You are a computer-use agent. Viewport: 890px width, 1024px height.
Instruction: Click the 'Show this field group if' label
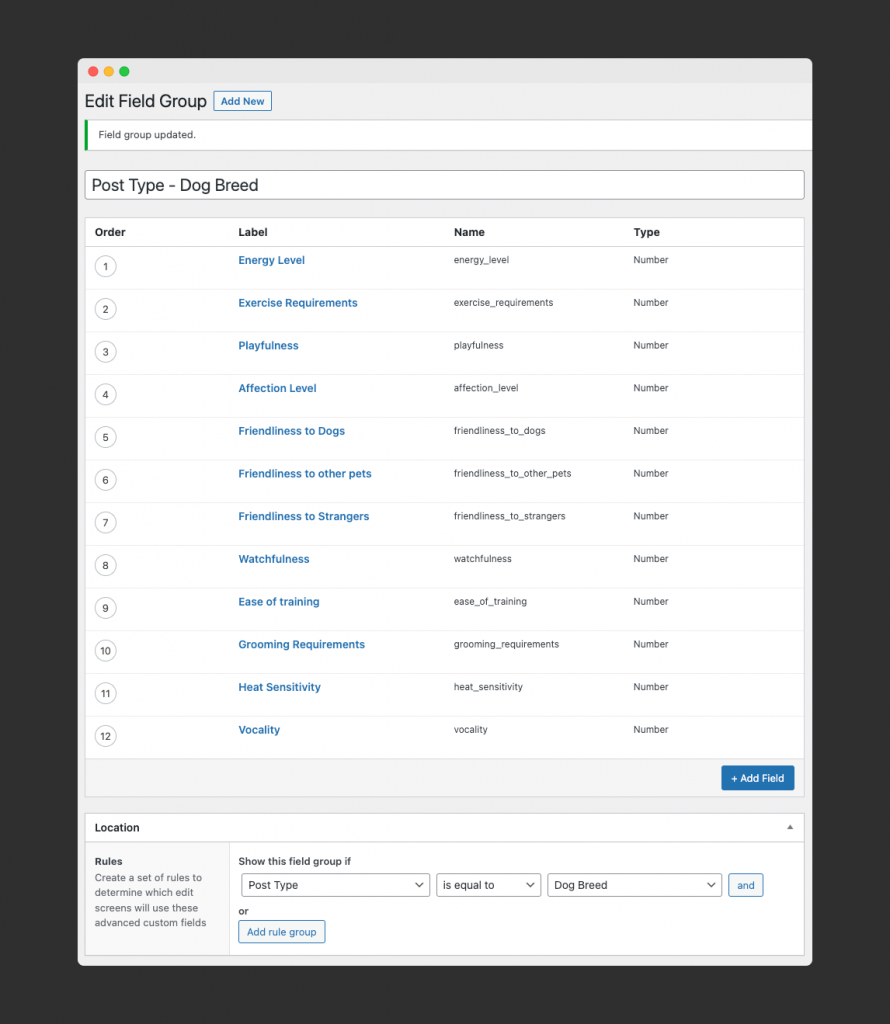point(294,861)
